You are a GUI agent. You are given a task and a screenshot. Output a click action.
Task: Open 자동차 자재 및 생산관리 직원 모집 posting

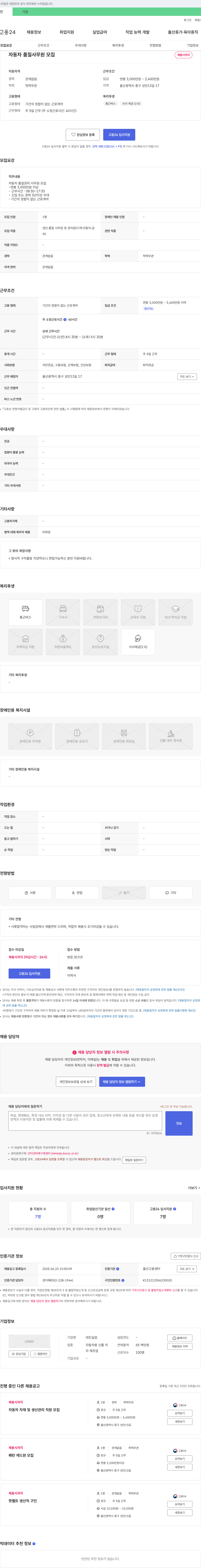pyautogui.click(x=34, y=1410)
